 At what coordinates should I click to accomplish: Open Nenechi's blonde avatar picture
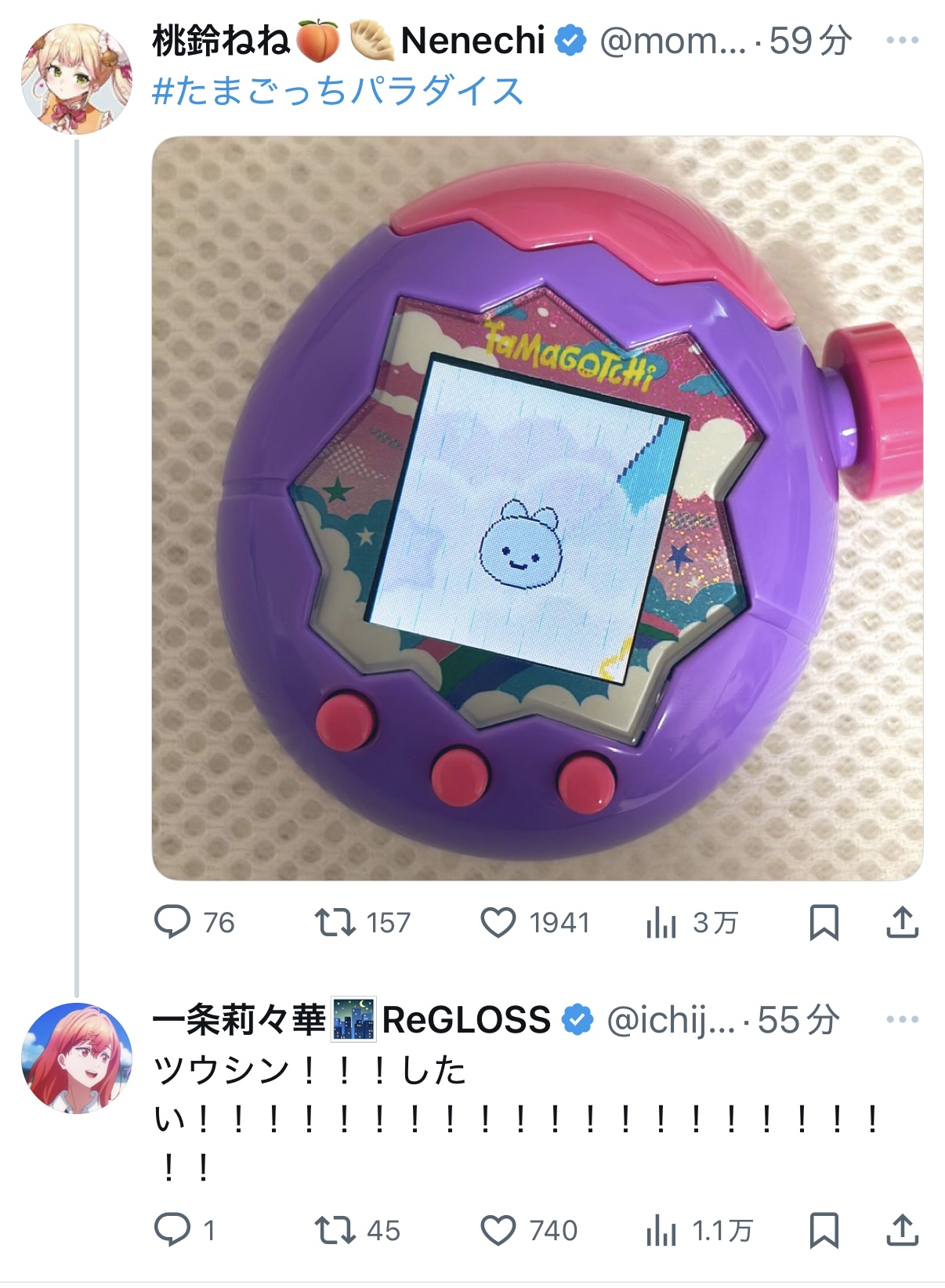point(77,78)
